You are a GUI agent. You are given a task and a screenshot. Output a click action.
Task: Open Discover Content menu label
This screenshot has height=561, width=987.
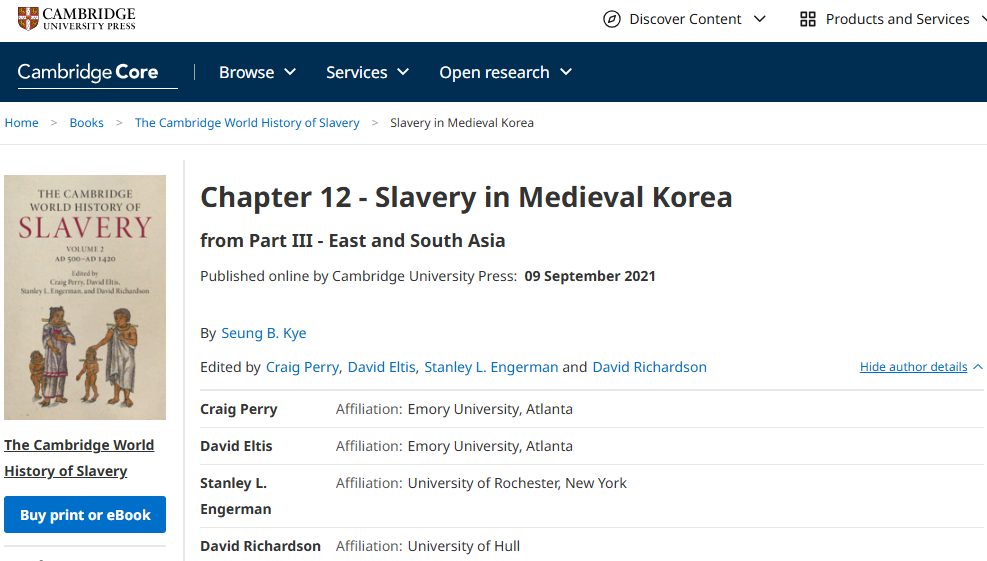click(685, 20)
